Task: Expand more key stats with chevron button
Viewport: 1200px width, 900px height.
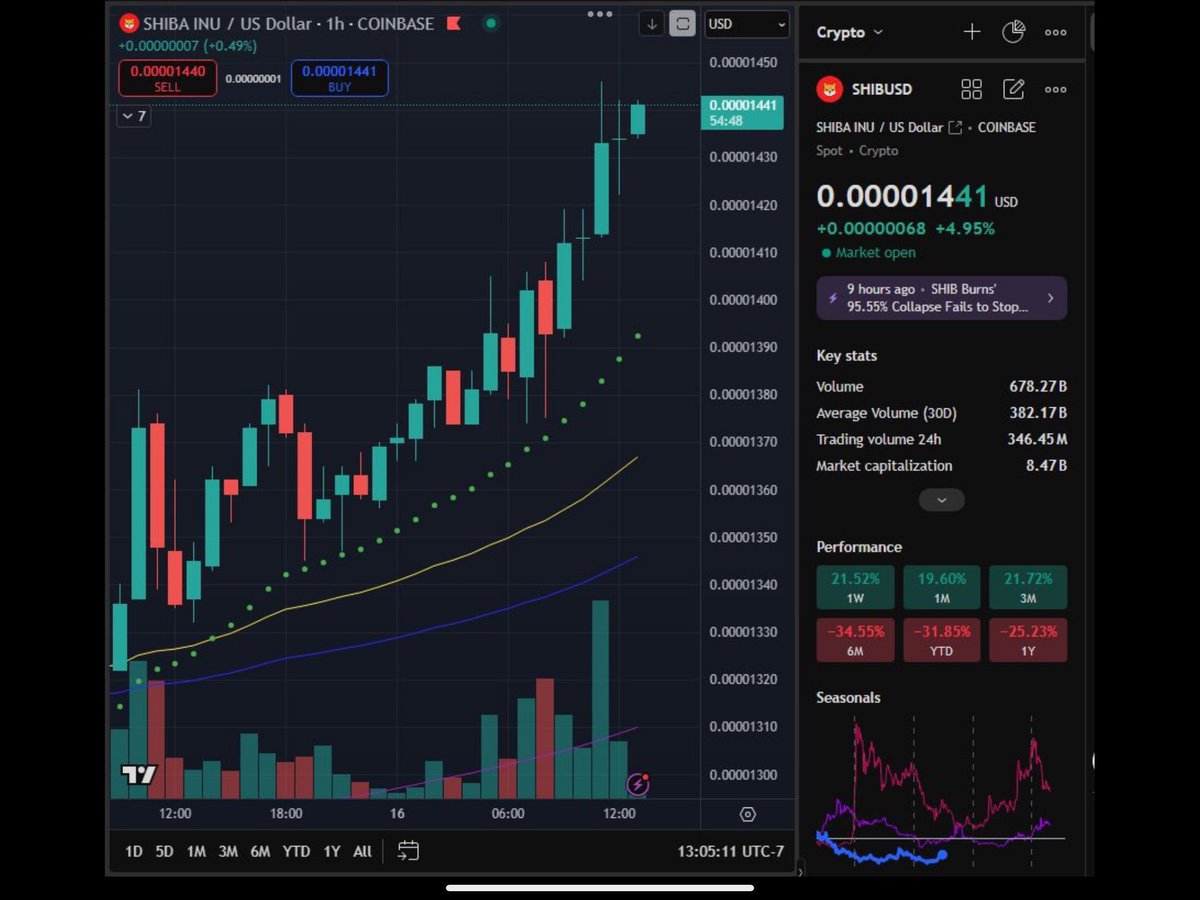Action: coord(942,500)
